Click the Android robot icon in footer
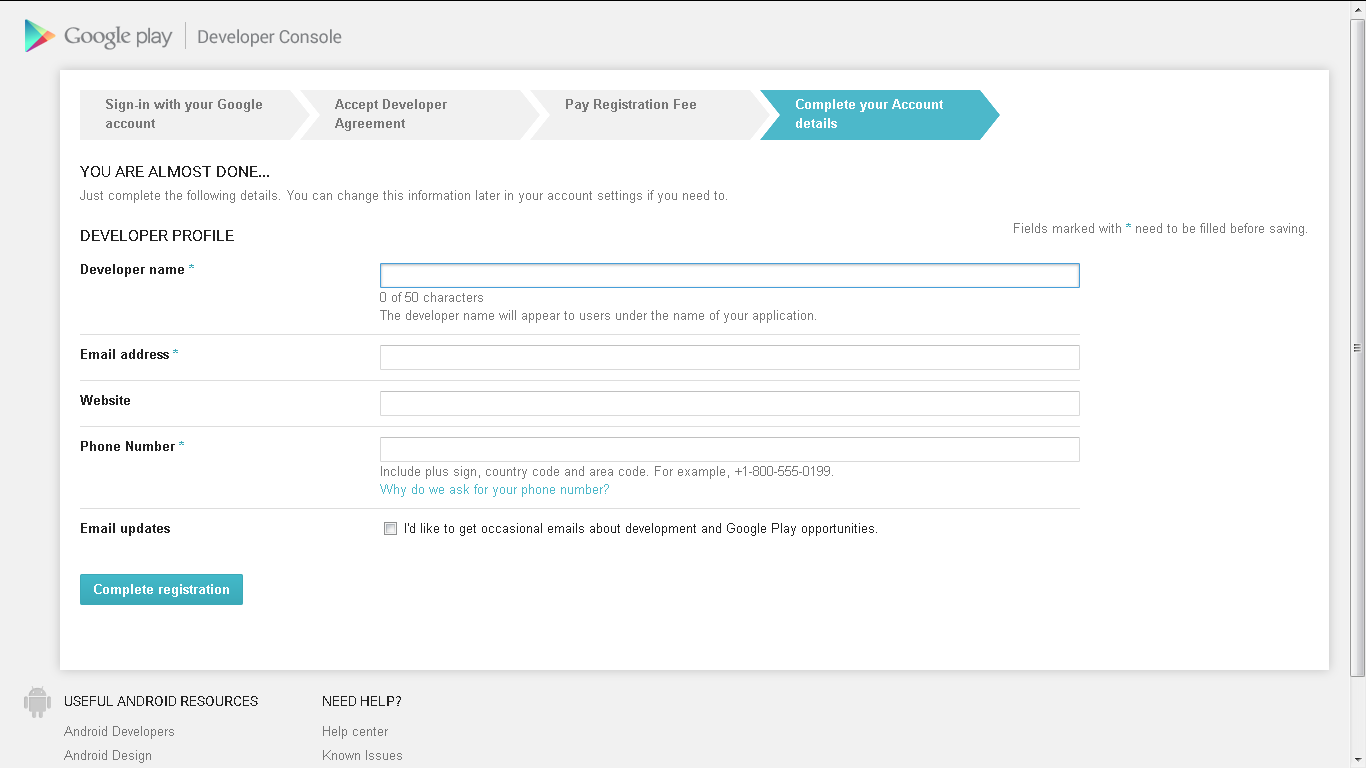The image size is (1366, 768). click(37, 701)
